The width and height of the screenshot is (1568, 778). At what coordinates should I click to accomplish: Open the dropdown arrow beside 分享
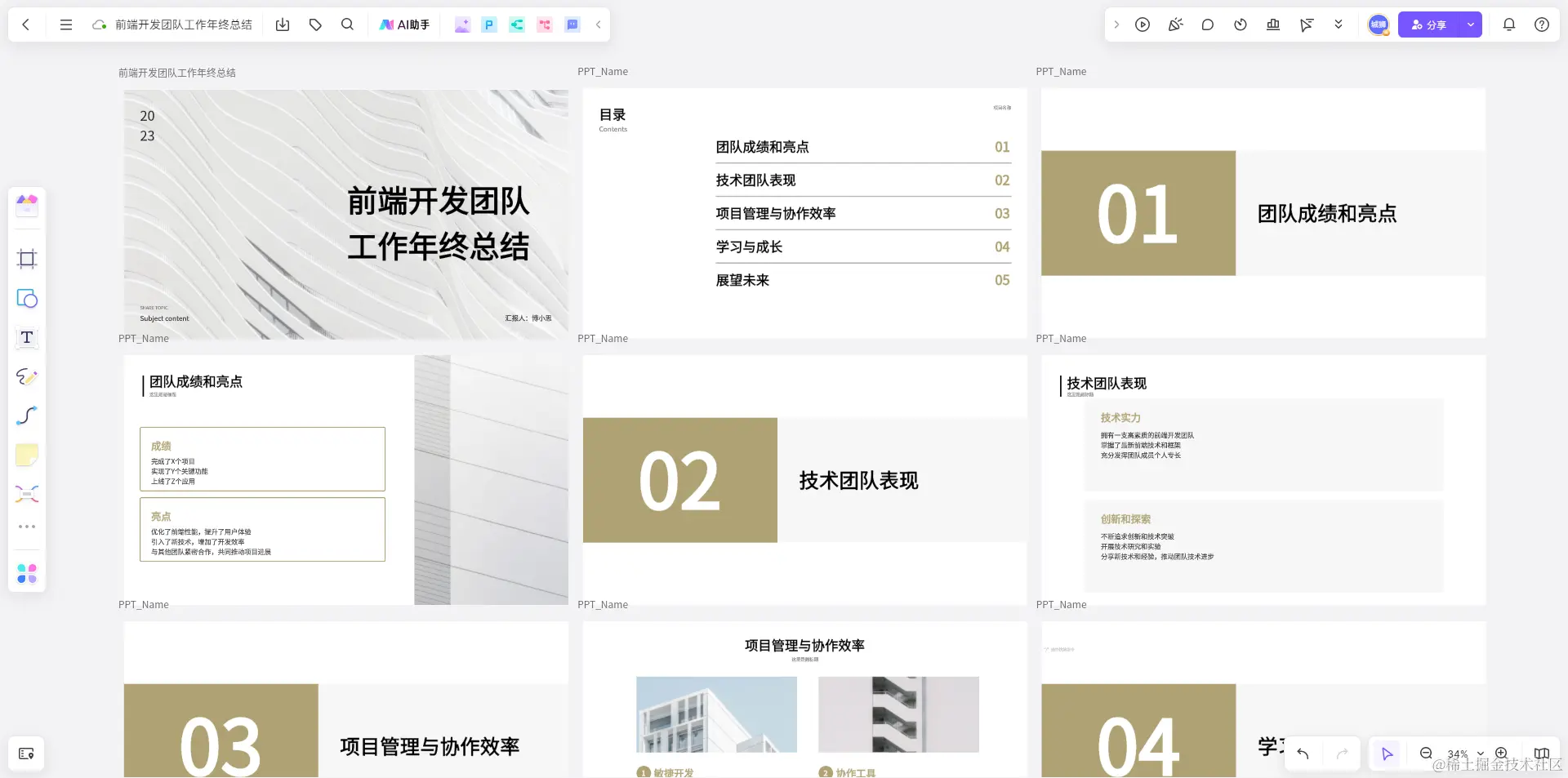[x=1471, y=24]
